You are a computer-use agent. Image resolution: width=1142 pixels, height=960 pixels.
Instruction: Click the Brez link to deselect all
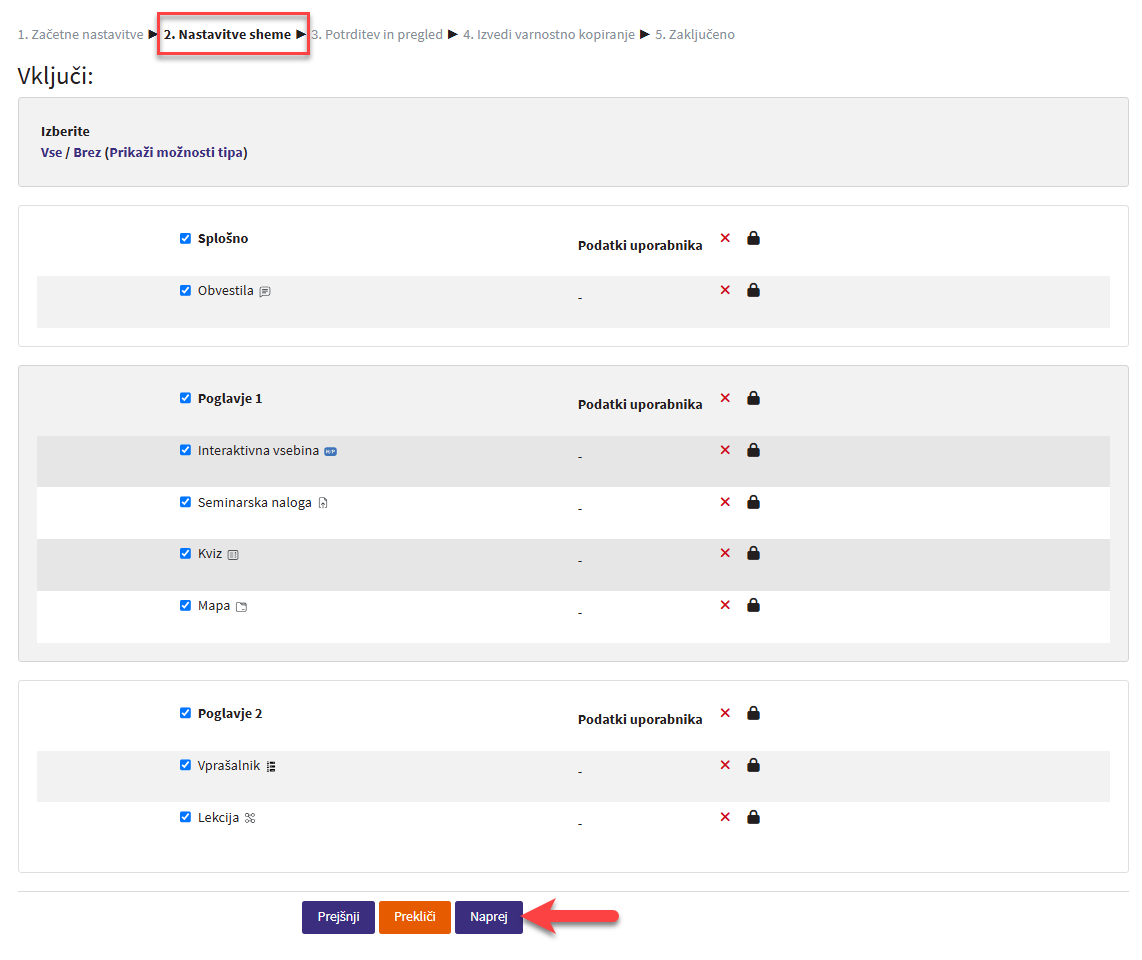pyautogui.click(x=87, y=153)
